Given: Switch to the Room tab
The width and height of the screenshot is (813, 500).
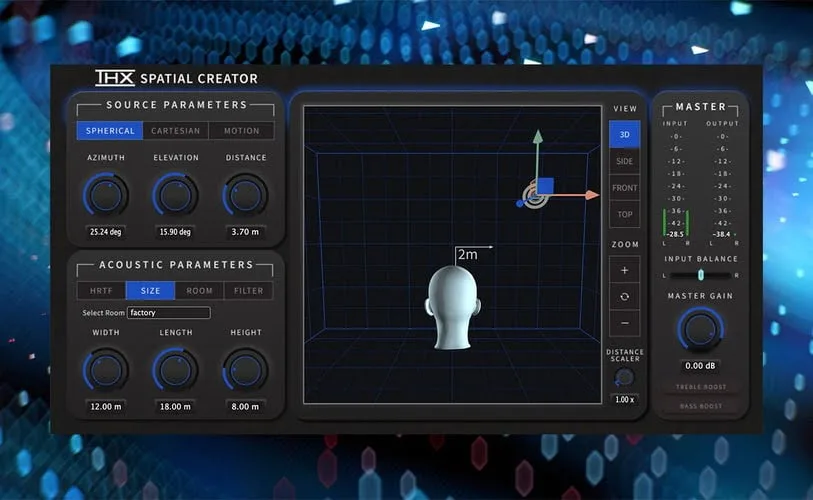Looking at the screenshot, I should coord(199,290).
